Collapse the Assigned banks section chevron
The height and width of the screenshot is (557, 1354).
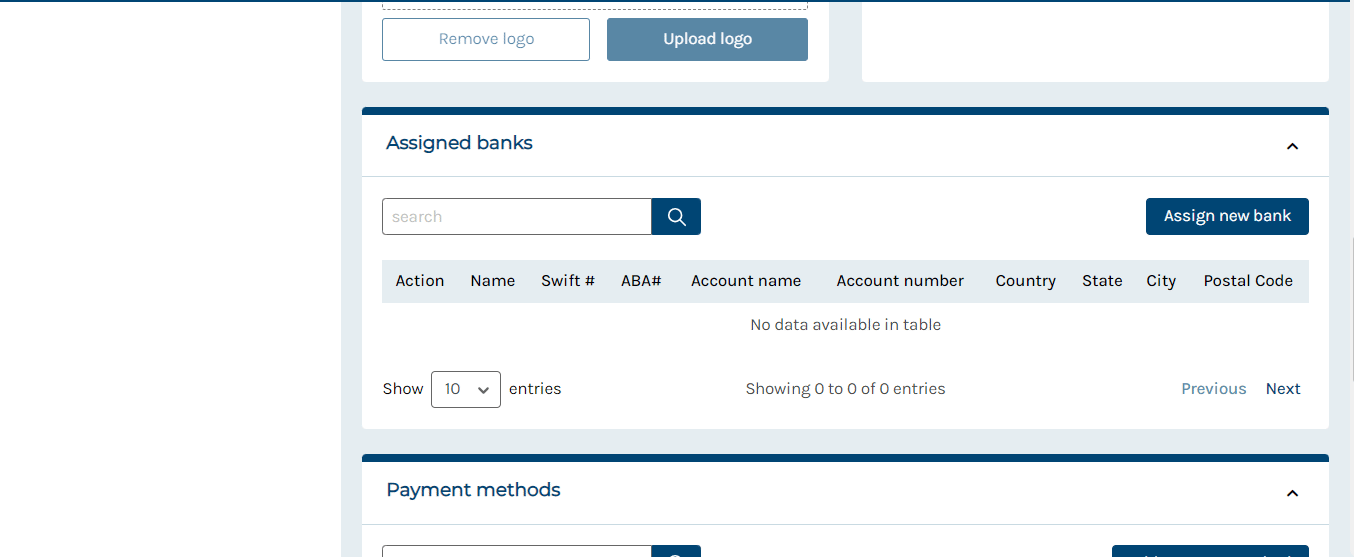[x=1292, y=146]
